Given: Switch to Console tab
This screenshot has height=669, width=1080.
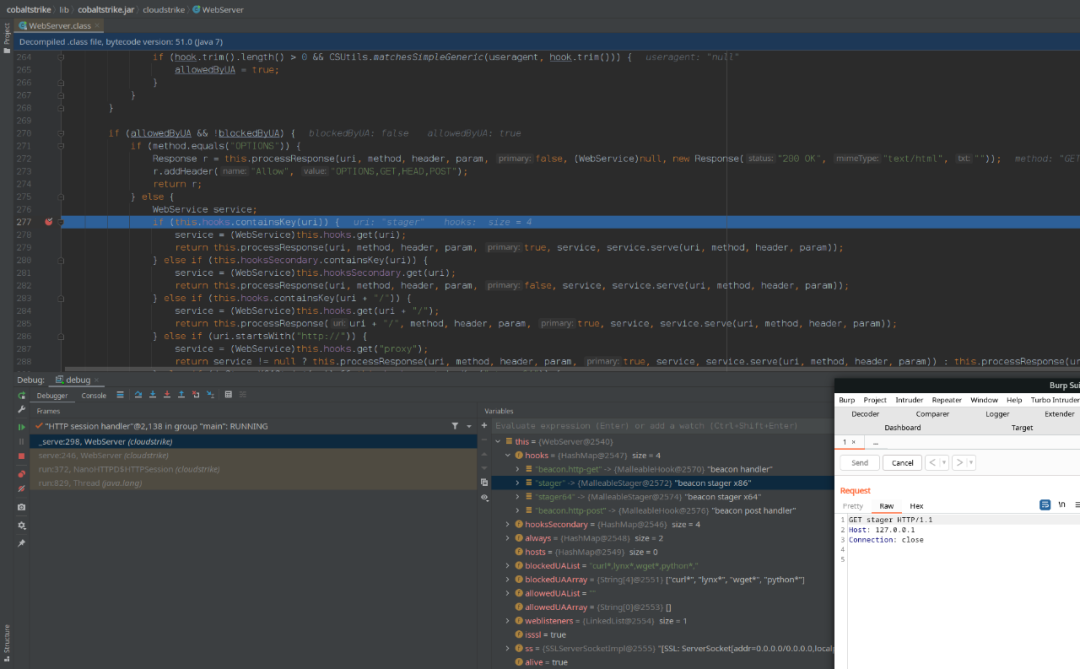Looking at the screenshot, I should pyautogui.click(x=94, y=395).
